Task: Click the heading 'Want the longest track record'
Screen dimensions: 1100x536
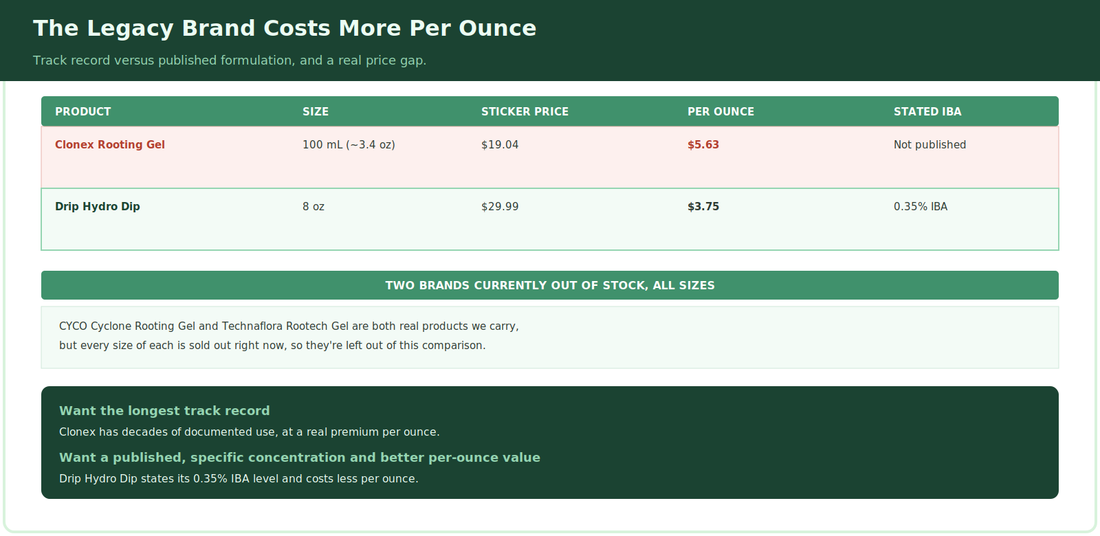Action: (164, 410)
